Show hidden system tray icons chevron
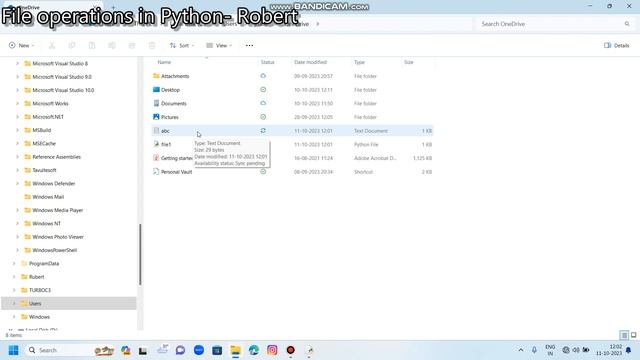The width and height of the screenshot is (640, 360). pyautogui.click(x=521, y=350)
